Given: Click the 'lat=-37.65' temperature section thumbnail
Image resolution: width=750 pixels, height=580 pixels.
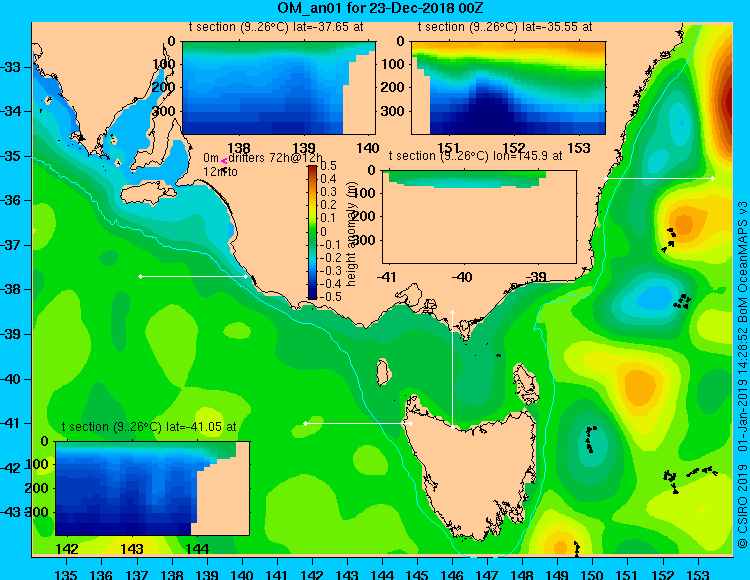Looking at the screenshot, I should pos(279,88).
